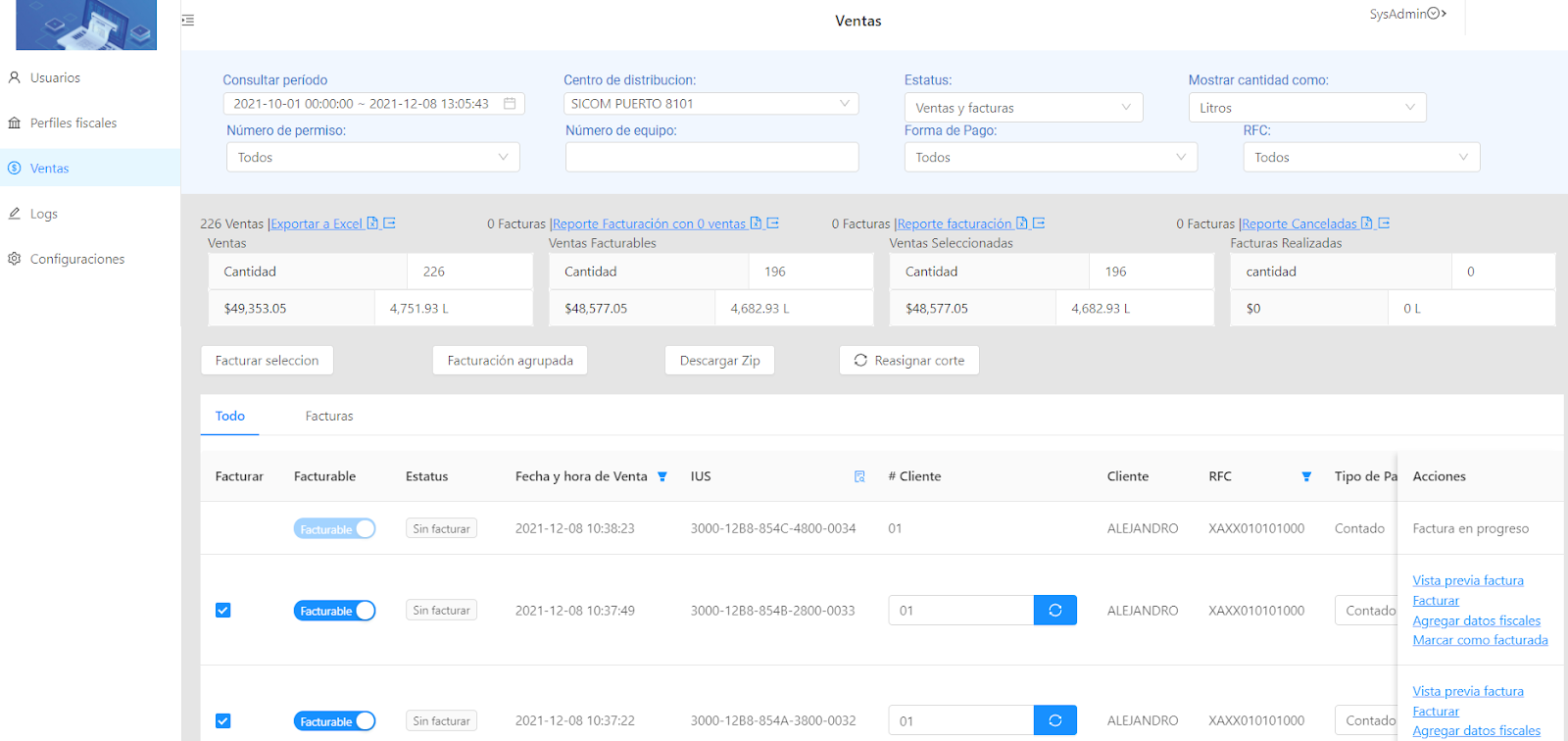Click Facturar seleccion button
The height and width of the screenshot is (741, 1568).
pyautogui.click(x=268, y=361)
